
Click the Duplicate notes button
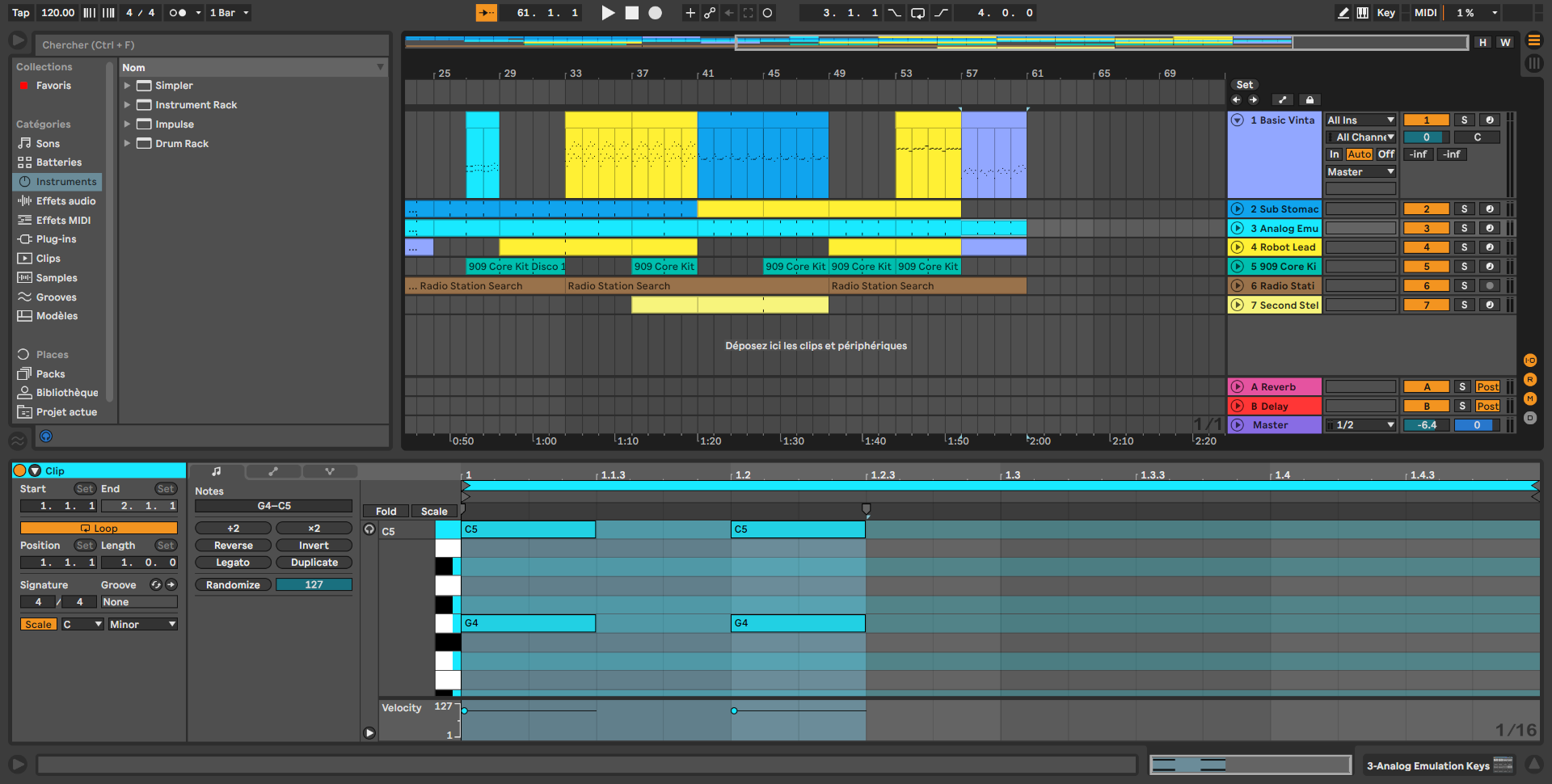[x=314, y=563]
